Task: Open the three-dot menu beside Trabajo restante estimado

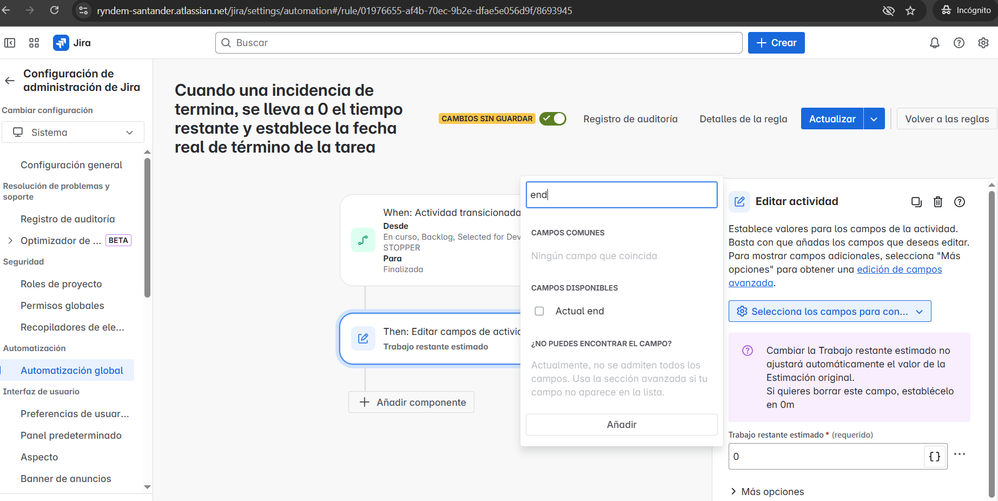Action: 960,455
